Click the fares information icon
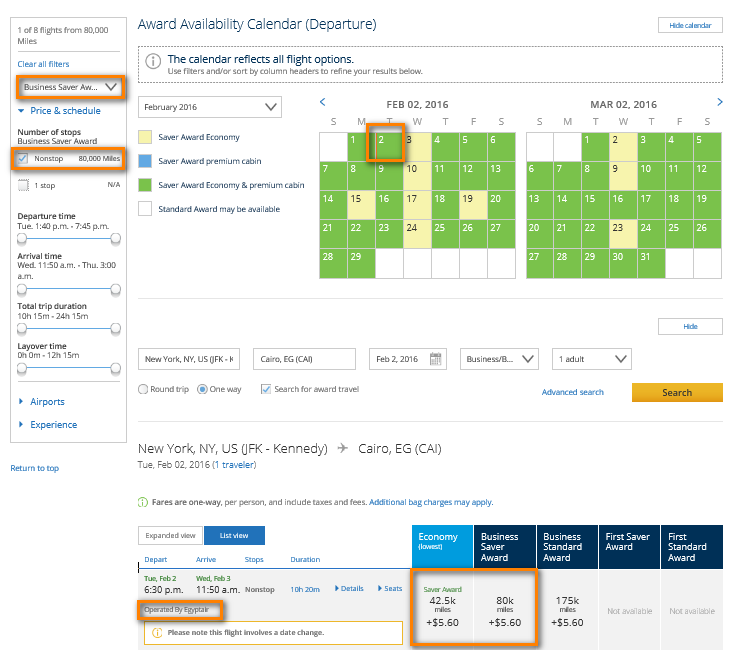The width and height of the screenshot is (750, 650). (x=142, y=502)
